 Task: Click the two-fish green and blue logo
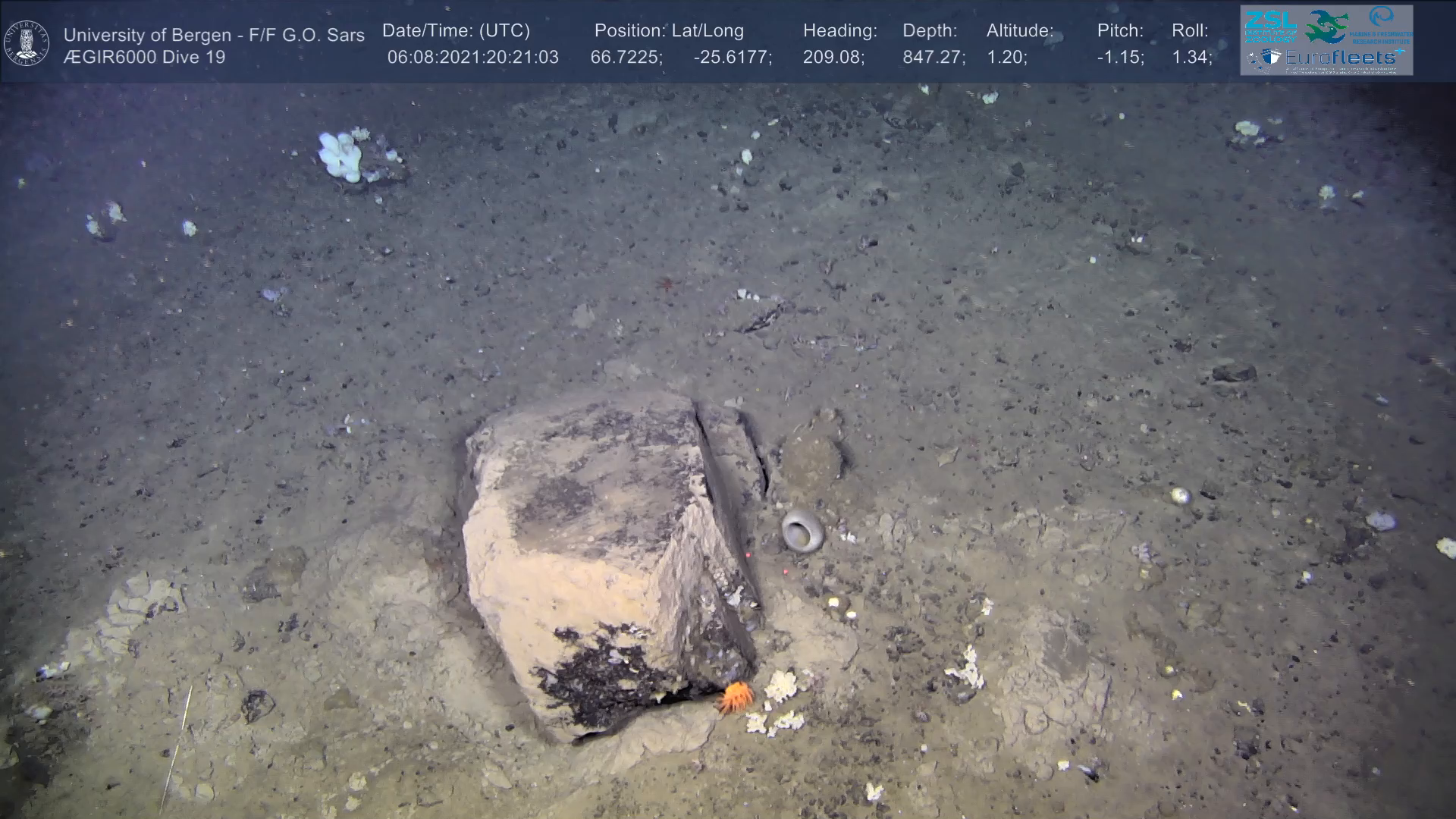(x=1326, y=27)
